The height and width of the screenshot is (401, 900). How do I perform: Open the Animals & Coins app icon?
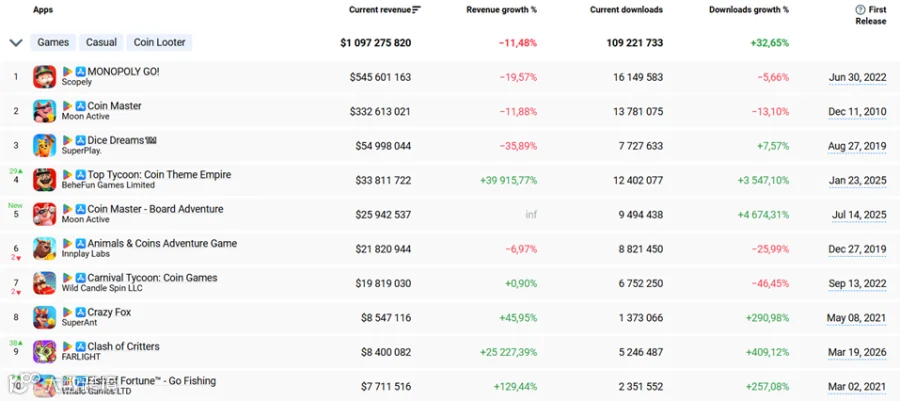45,249
